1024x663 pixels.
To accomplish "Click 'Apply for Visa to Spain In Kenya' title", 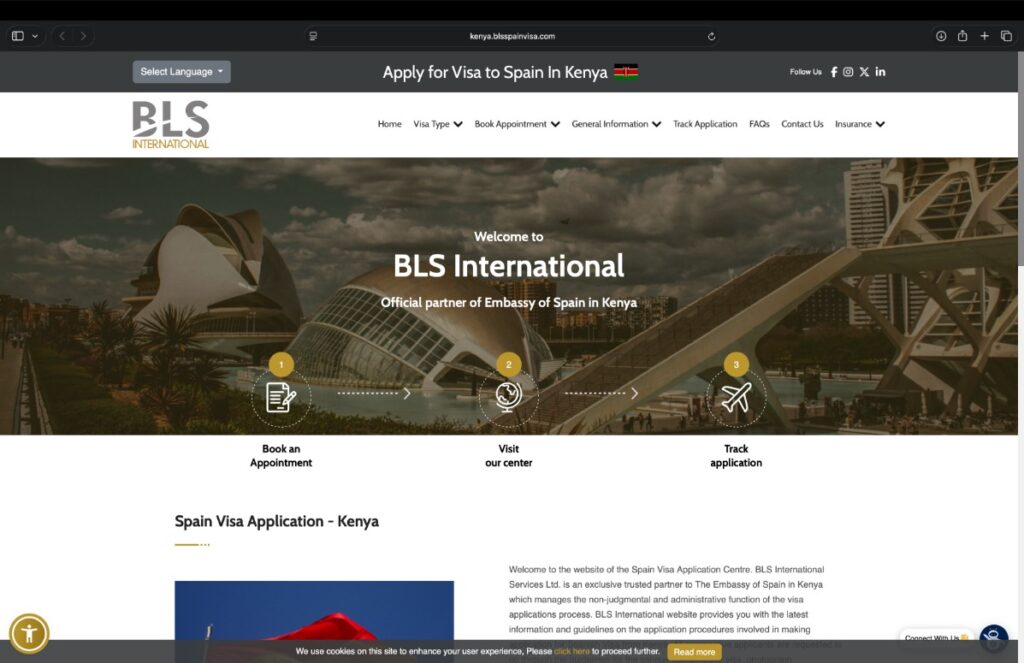I will [x=495, y=73].
